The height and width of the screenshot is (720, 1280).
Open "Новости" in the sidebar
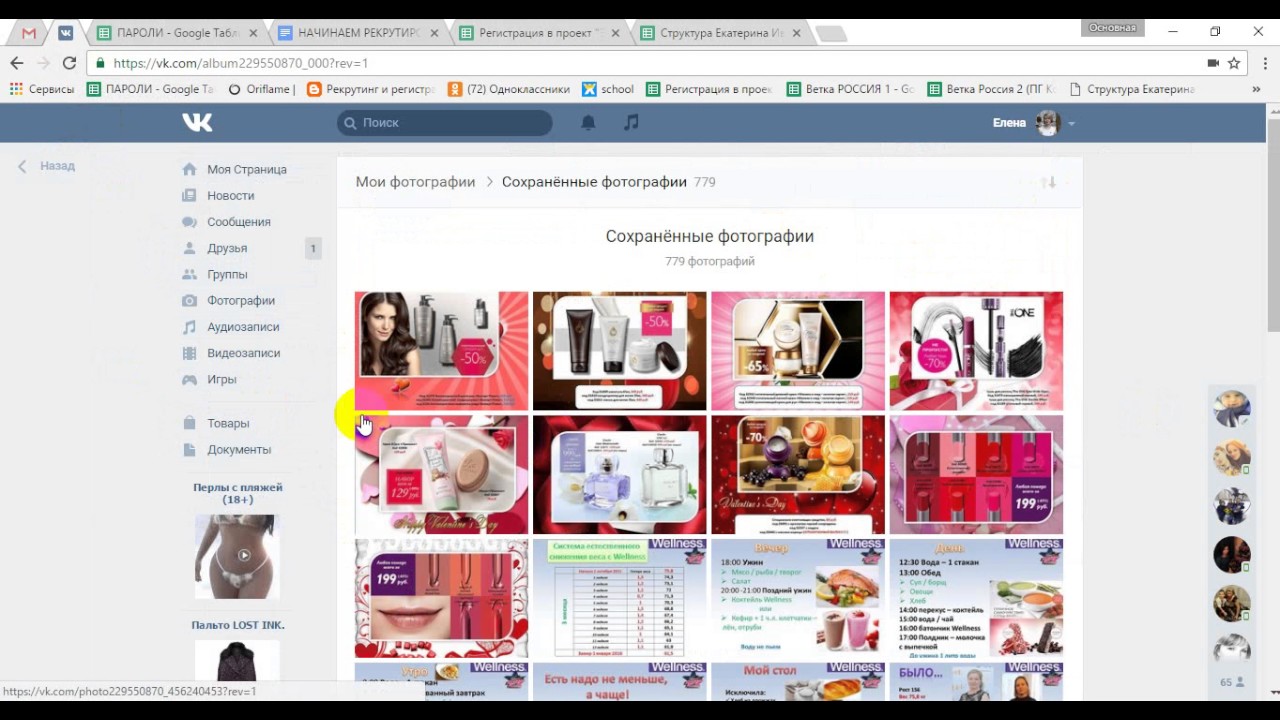point(230,195)
